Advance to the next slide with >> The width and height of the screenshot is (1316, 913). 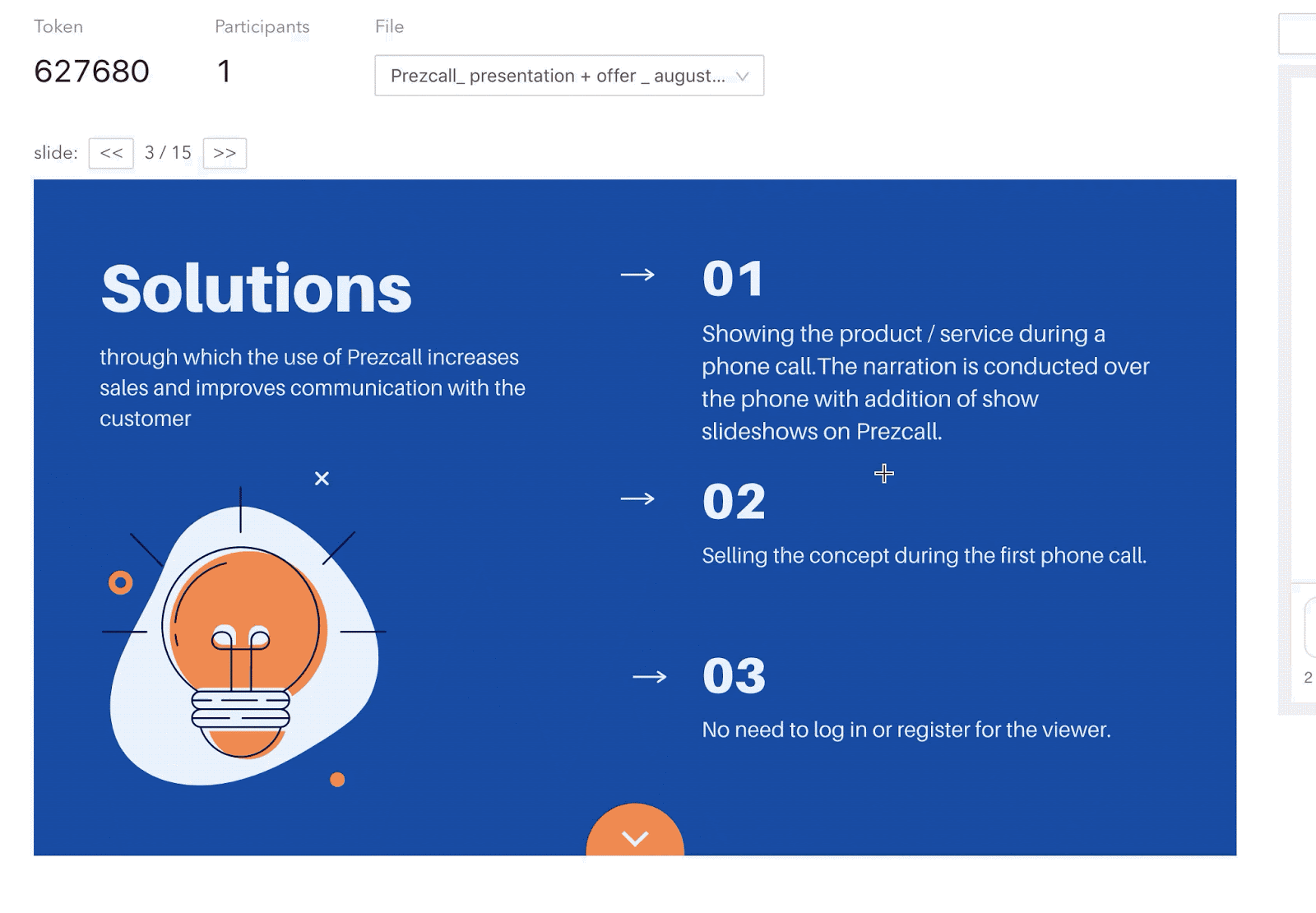pyautogui.click(x=225, y=153)
